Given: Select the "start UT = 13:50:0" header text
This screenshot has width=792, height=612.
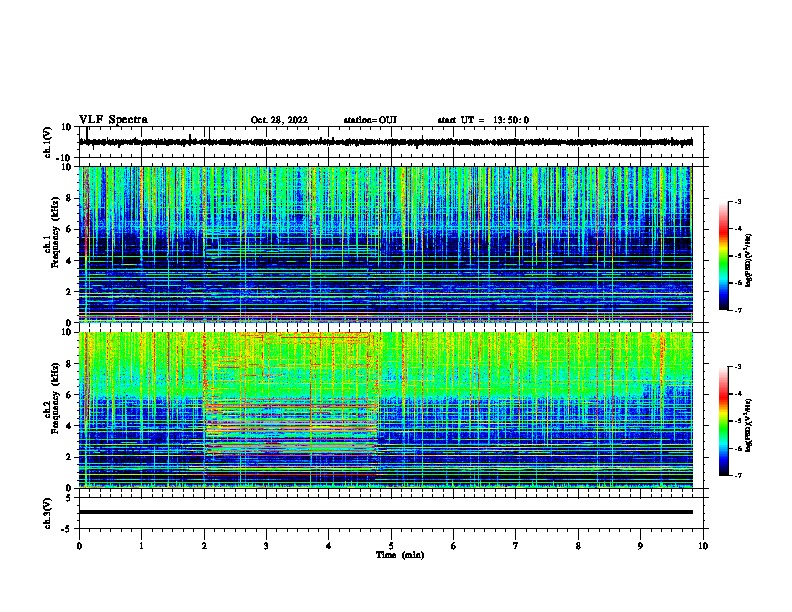Looking at the screenshot, I should (483, 120).
